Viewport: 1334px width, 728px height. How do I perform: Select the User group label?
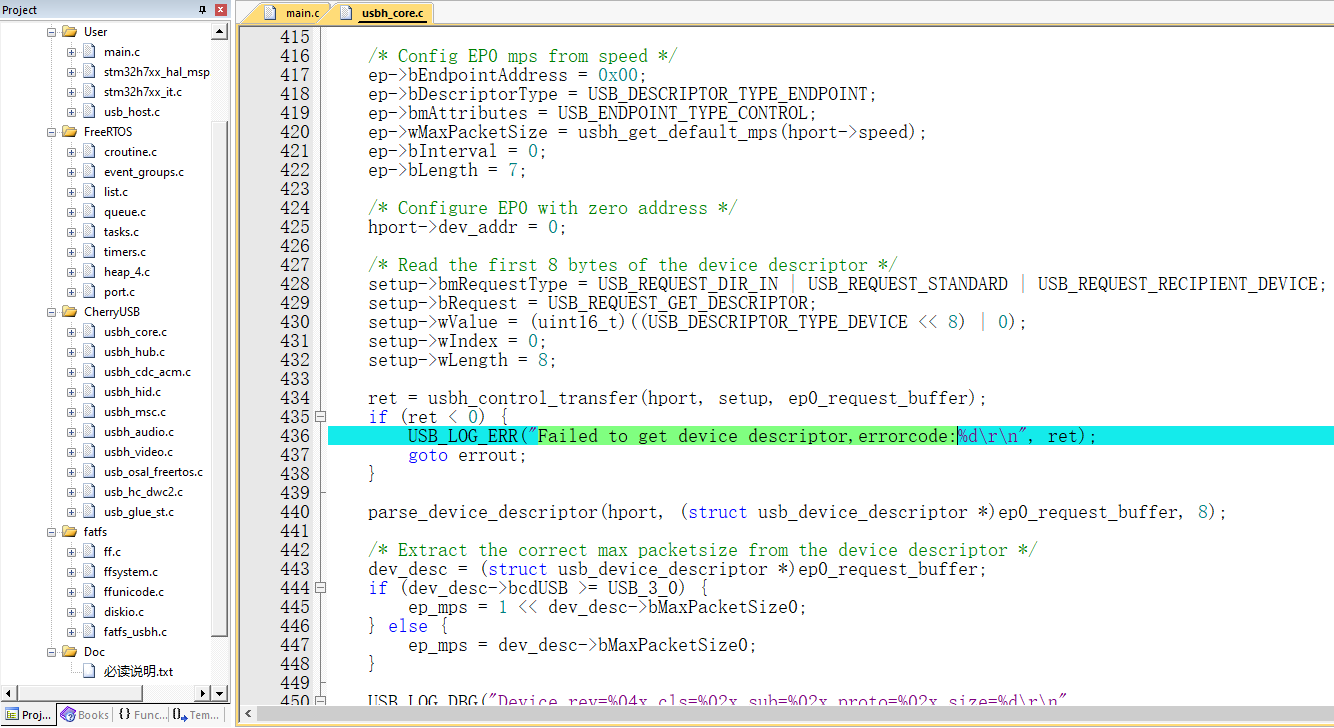pyautogui.click(x=95, y=32)
